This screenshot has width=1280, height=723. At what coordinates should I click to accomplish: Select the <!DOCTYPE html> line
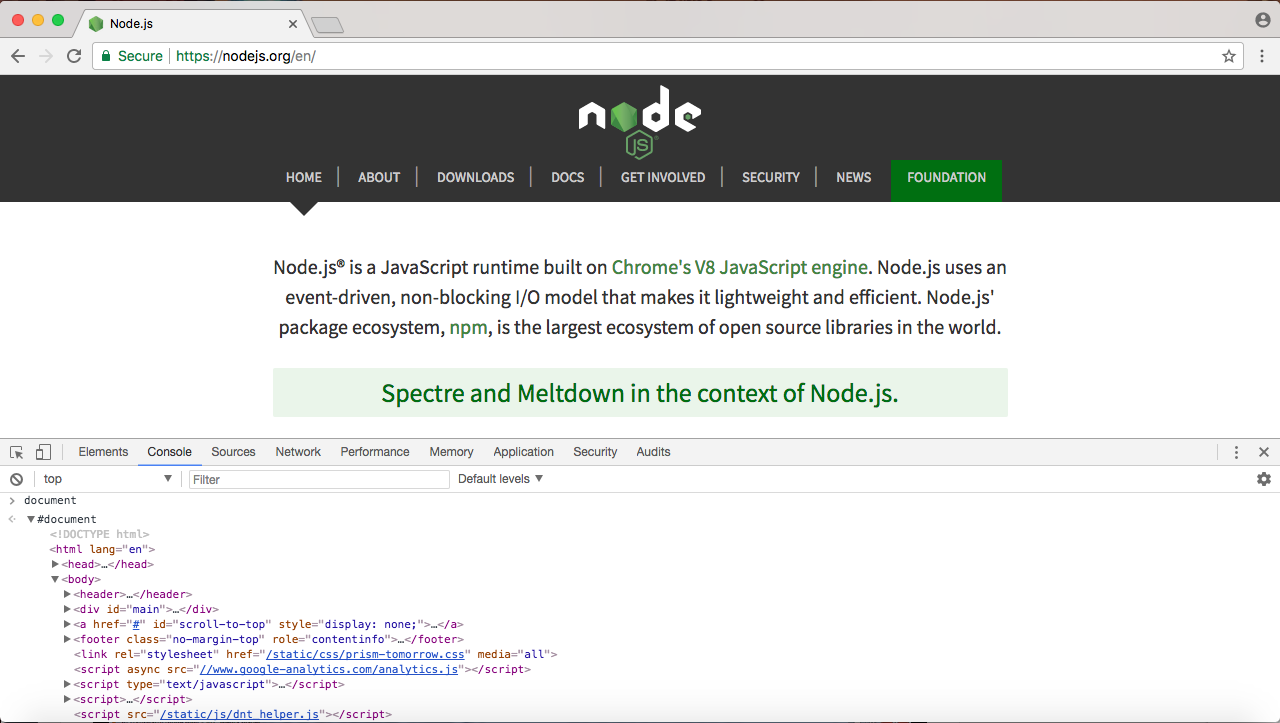(x=99, y=534)
